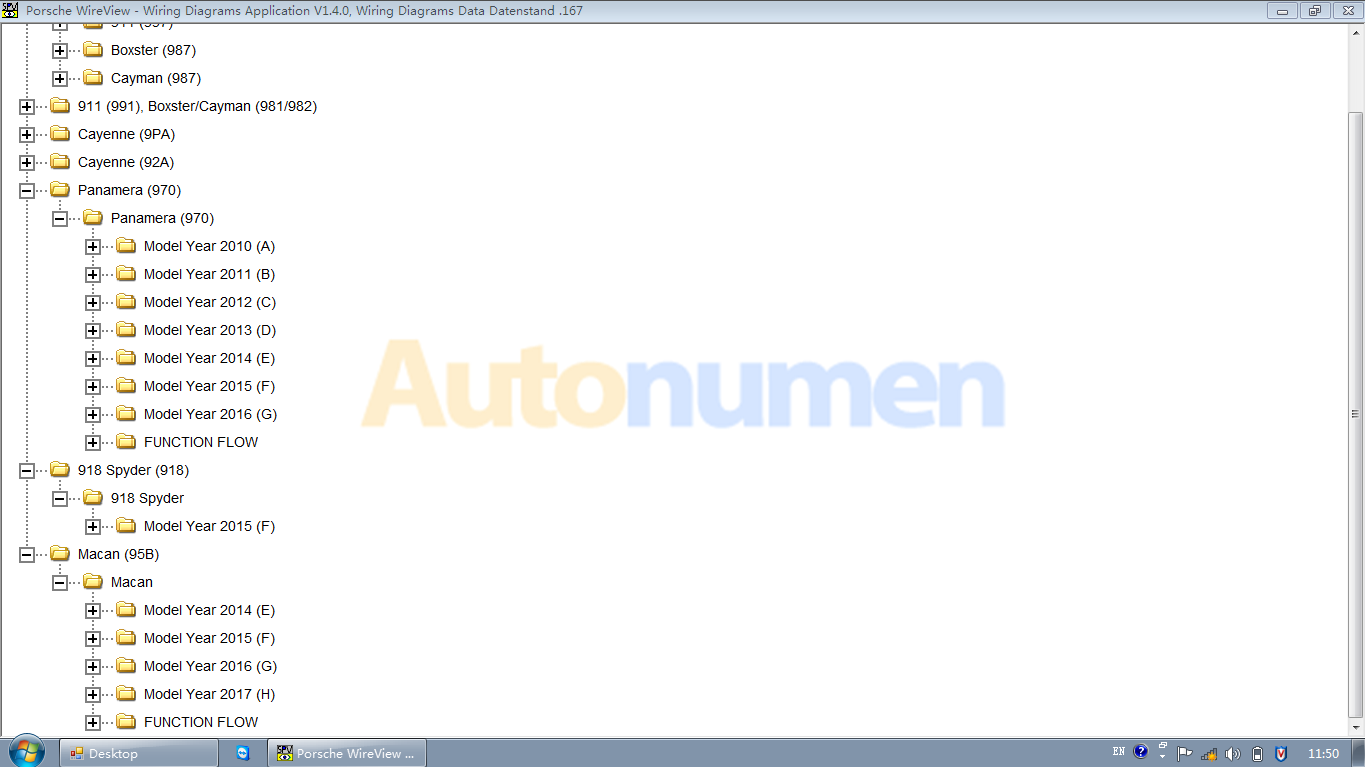The width and height of the screenshot is (1365, 767).
Task: Click the Show Desktop strip beside the clock
Action: pyautogui.click(x=1358, y=753)
